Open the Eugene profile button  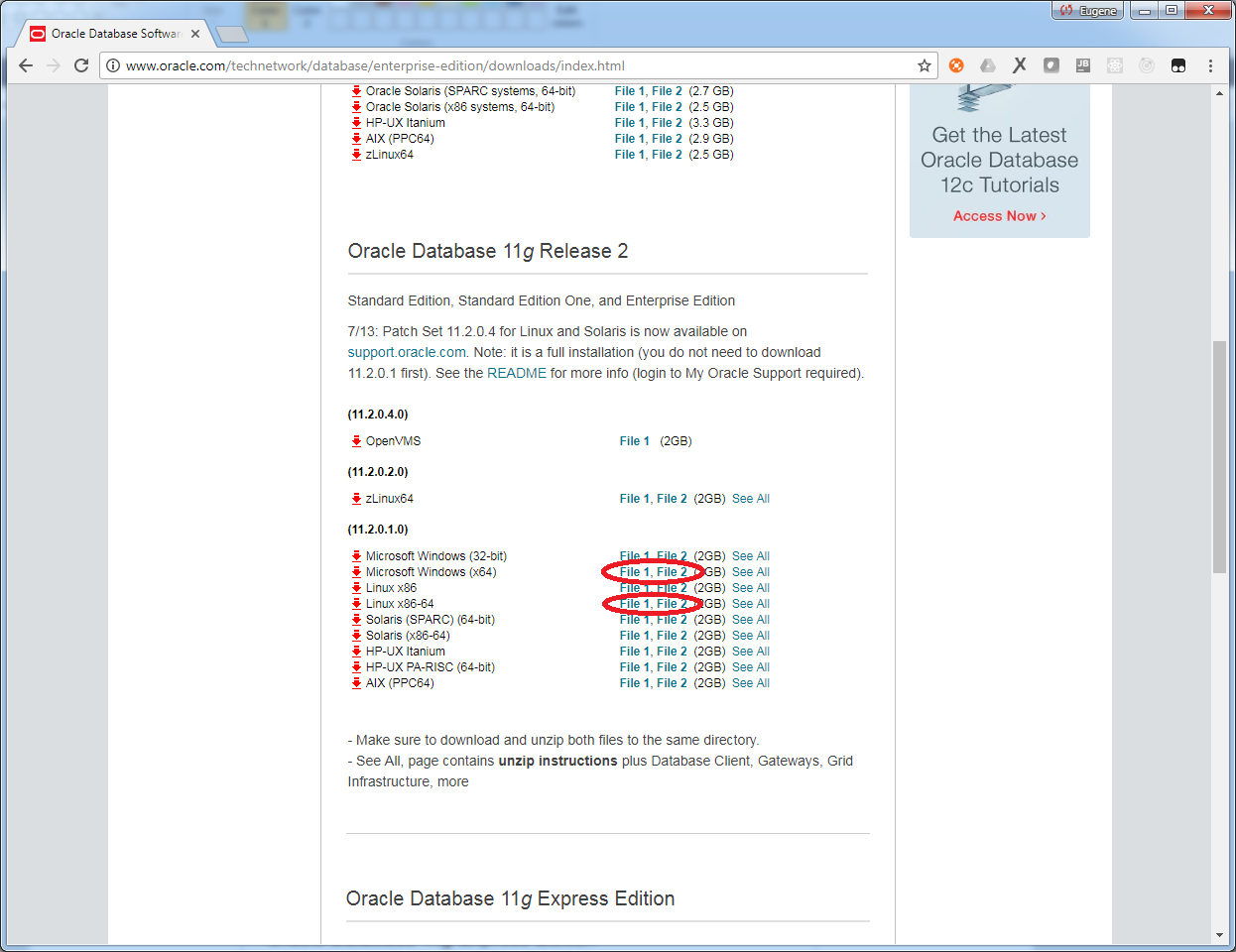(1087, 11)
